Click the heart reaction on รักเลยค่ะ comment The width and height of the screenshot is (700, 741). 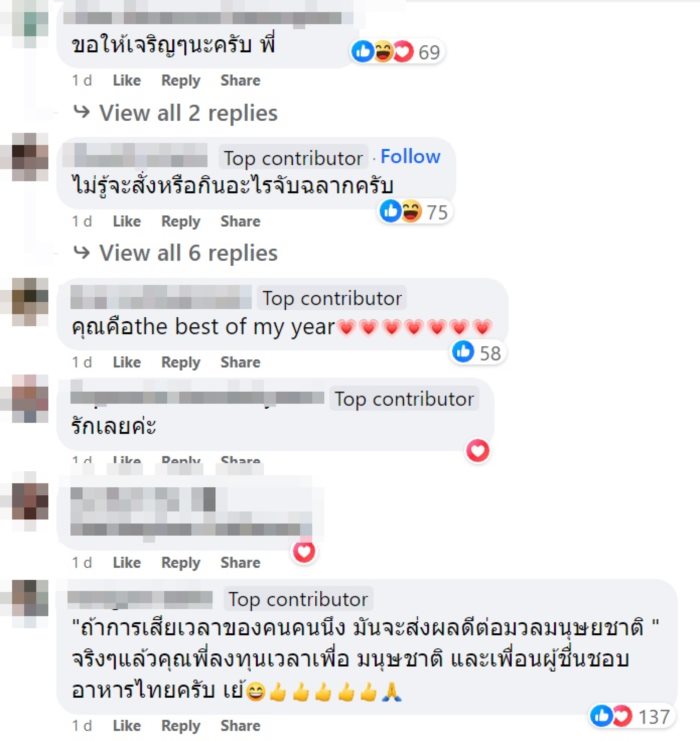coord(477,450)
